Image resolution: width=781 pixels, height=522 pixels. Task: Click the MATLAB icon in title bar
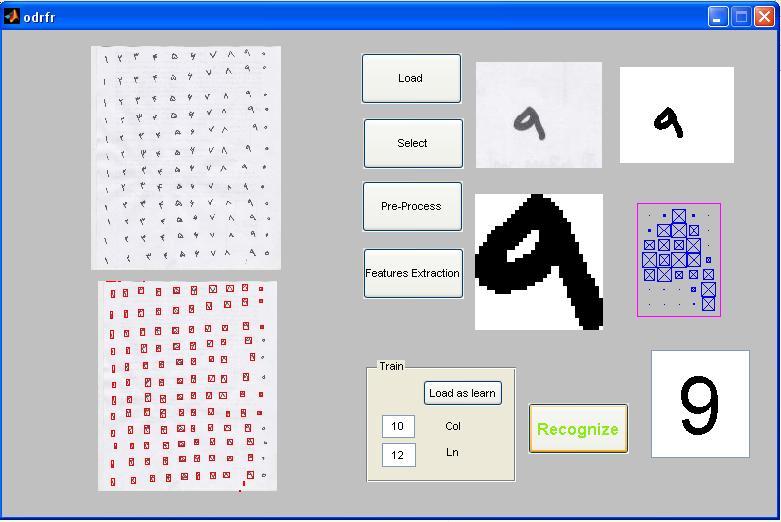pyautogui.click(x=11, y=17)
